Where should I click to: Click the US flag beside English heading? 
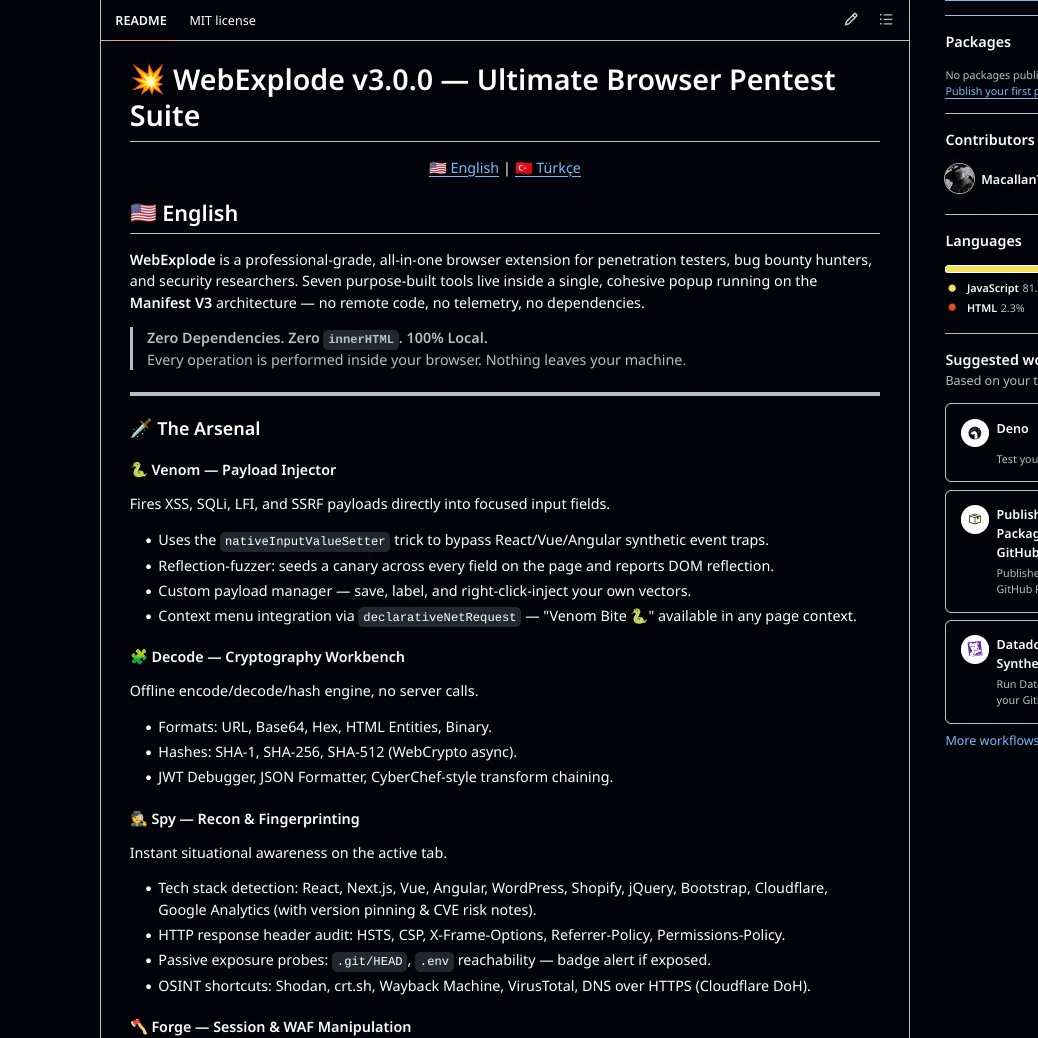tap(143, 213)
